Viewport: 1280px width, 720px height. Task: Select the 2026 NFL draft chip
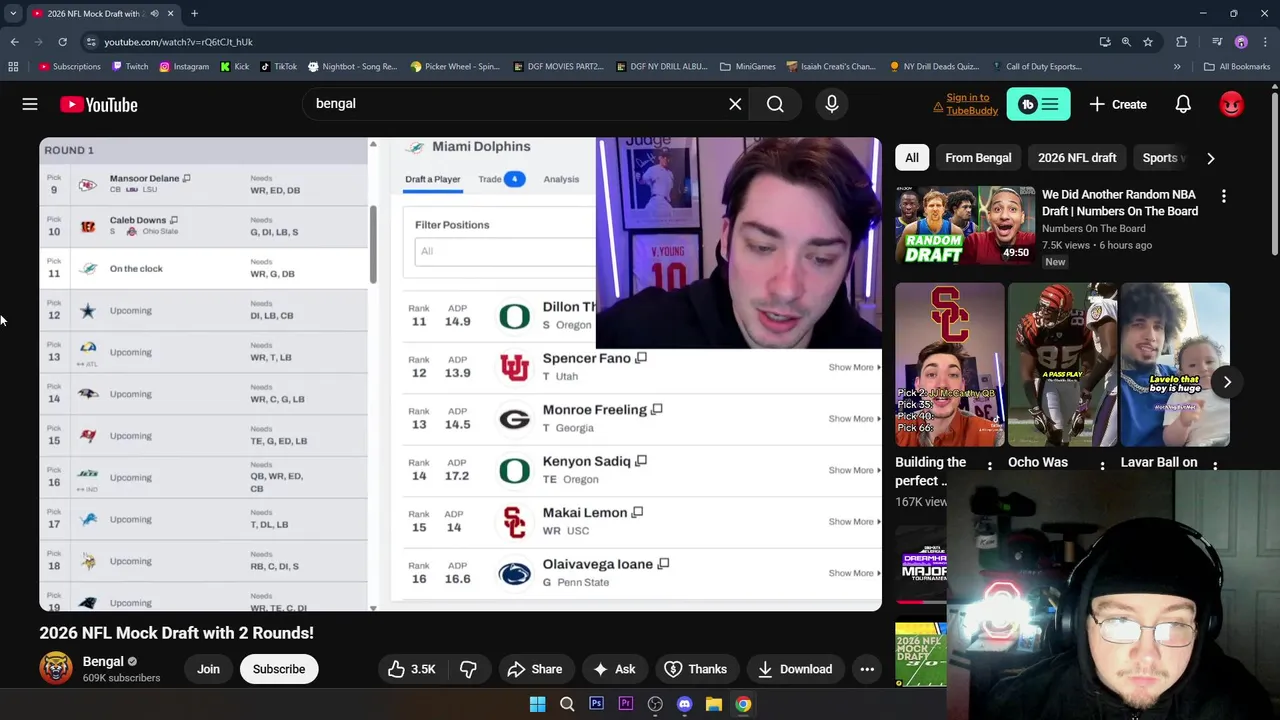tap(1077, 158)
